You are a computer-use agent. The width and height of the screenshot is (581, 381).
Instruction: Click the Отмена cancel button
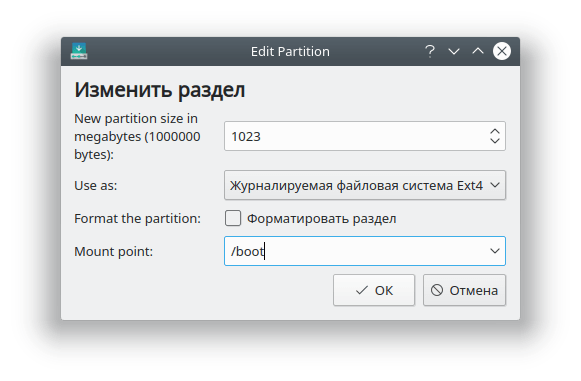(464, 290)
